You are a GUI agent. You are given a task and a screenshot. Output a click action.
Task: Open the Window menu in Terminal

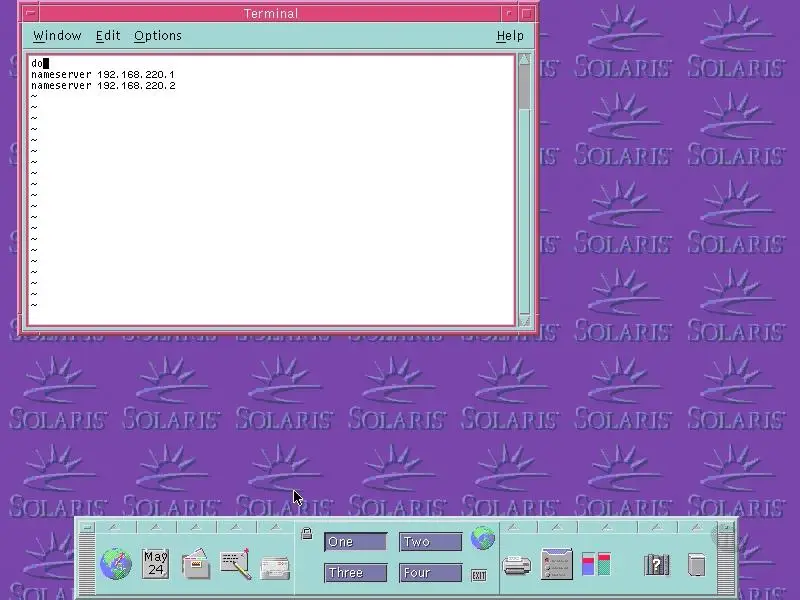tap(57, 36)
